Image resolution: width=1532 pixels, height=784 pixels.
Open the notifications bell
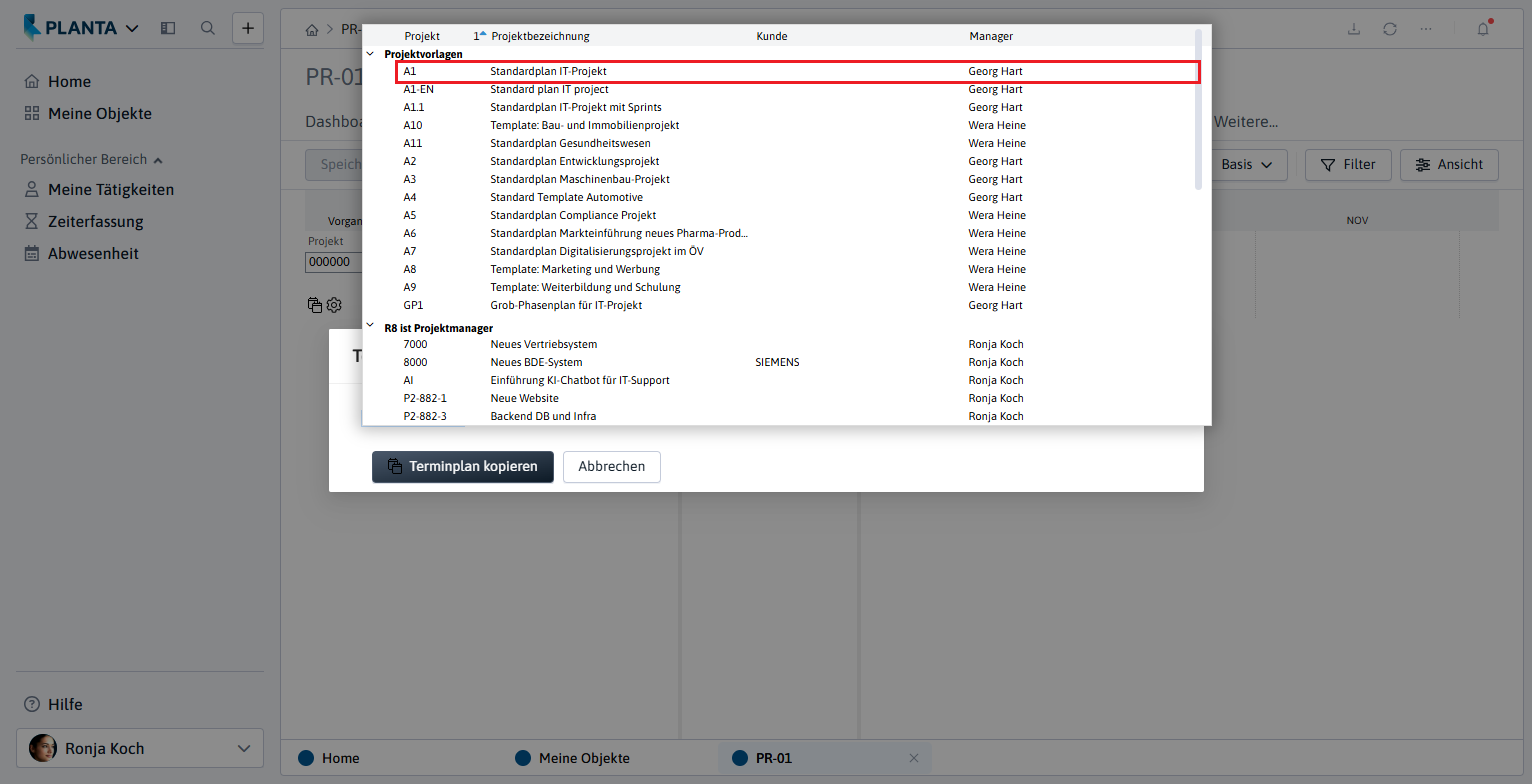(x=1483, y=29)
